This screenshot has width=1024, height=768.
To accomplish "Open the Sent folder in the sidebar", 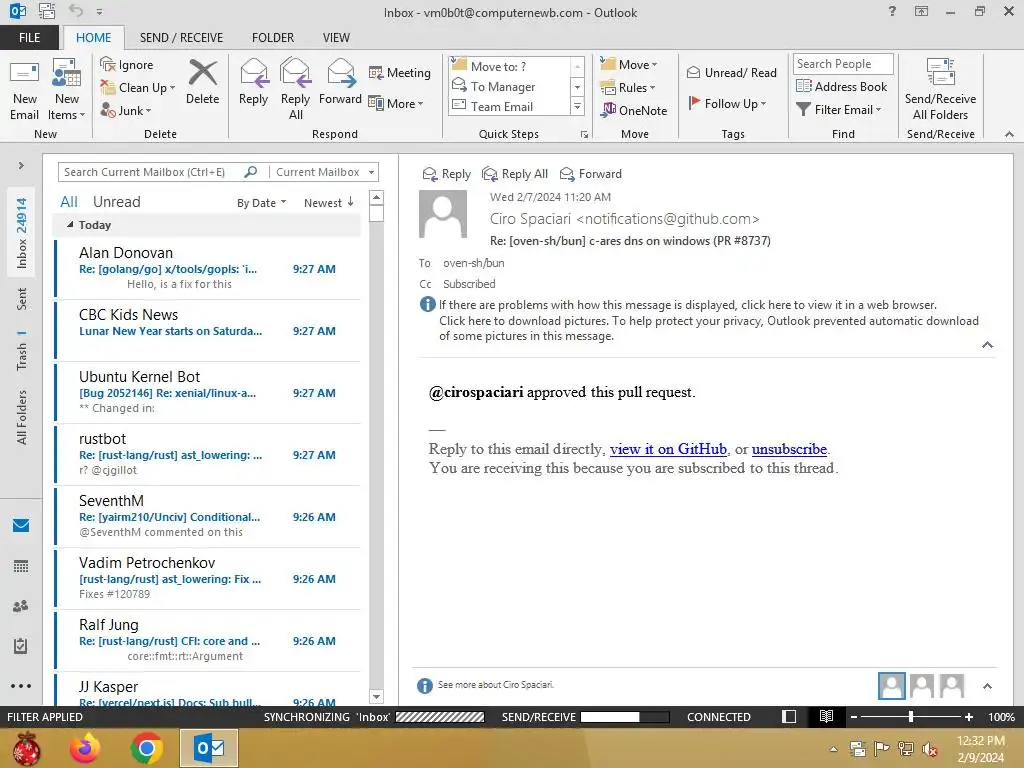I will tap(22, 299).
